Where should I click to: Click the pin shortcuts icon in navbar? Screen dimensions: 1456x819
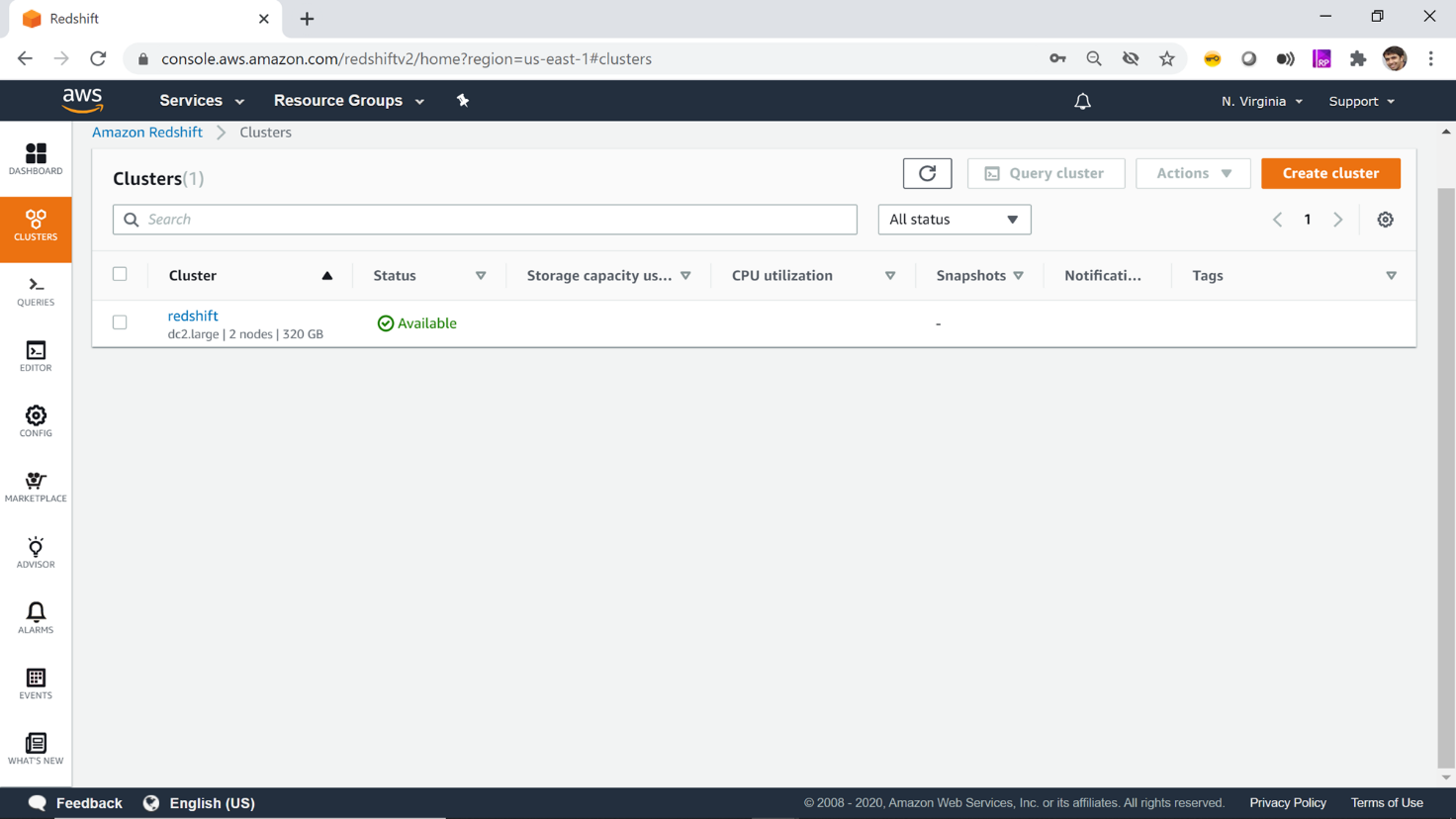(462, 100)
